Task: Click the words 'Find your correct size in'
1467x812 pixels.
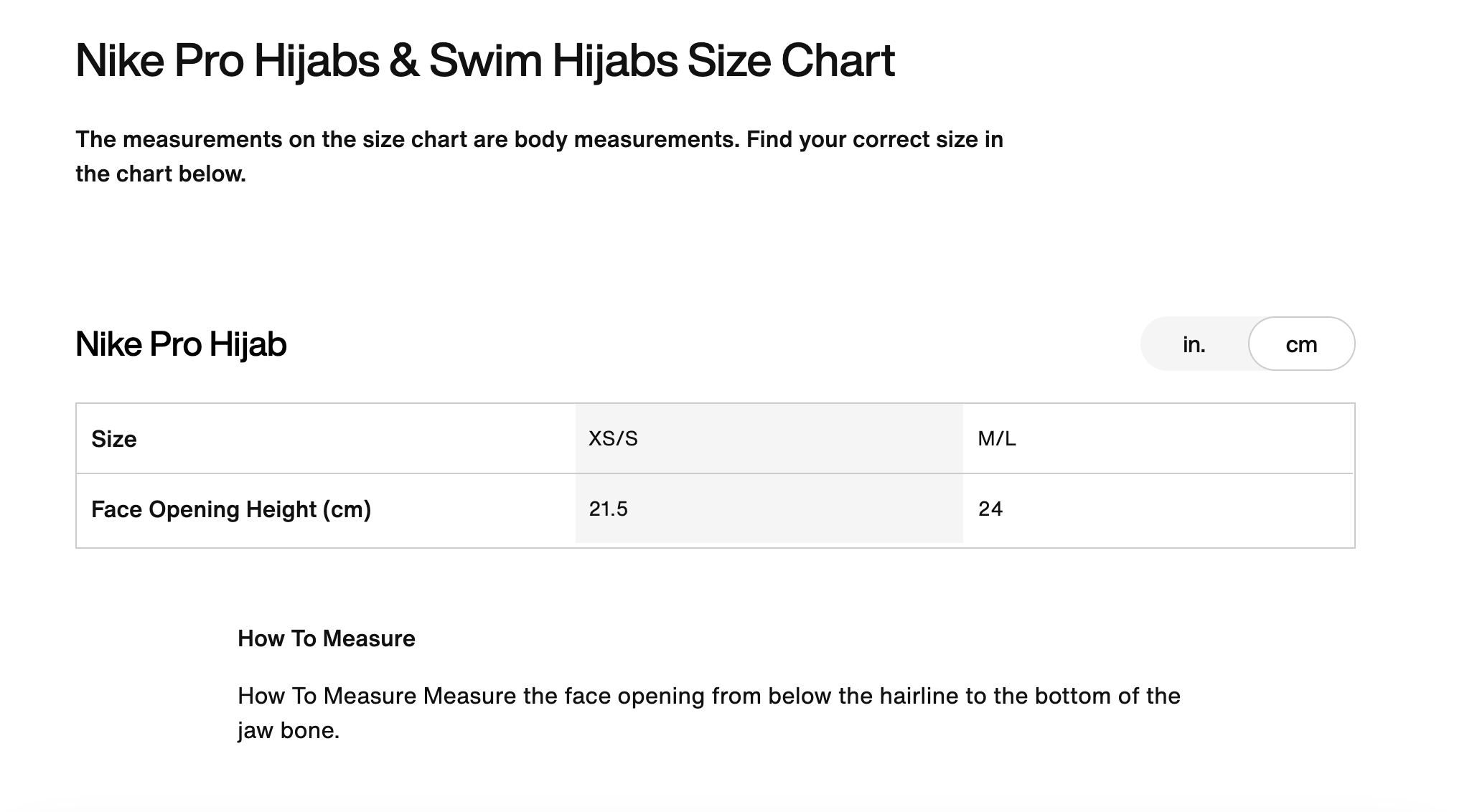Action: tap(874, 139)
